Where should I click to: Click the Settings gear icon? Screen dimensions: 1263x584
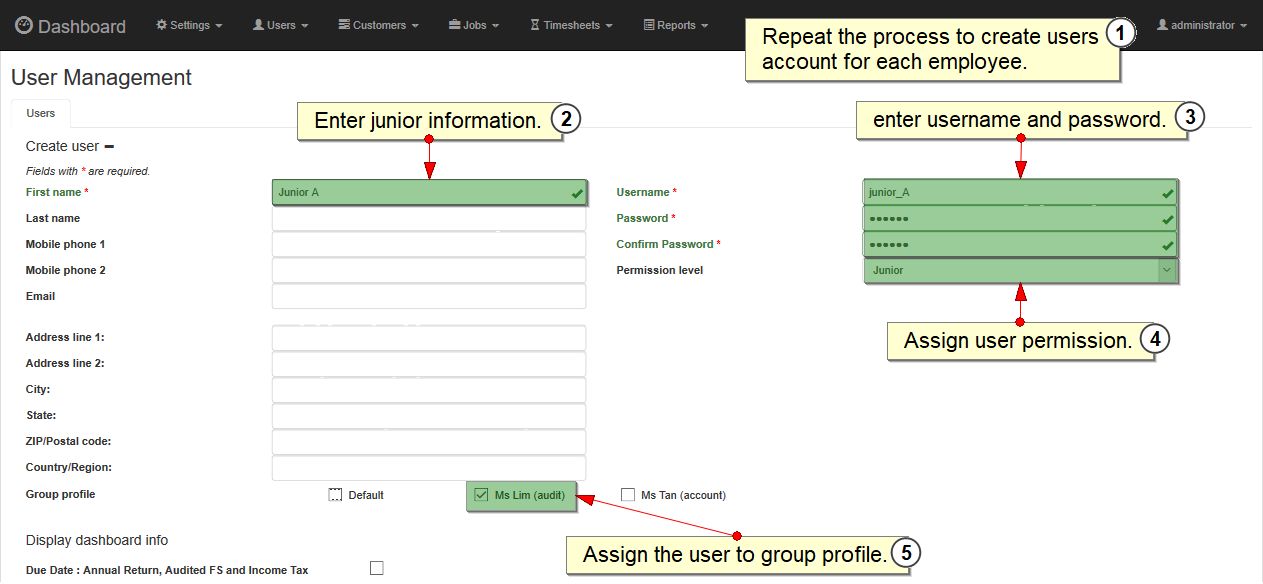tap(162, 25)
